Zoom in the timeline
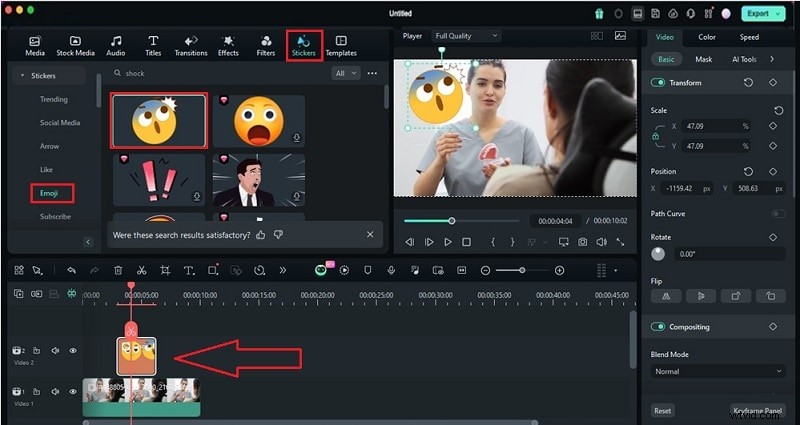This screenshot has width=800, height=425. pos(560,271)
